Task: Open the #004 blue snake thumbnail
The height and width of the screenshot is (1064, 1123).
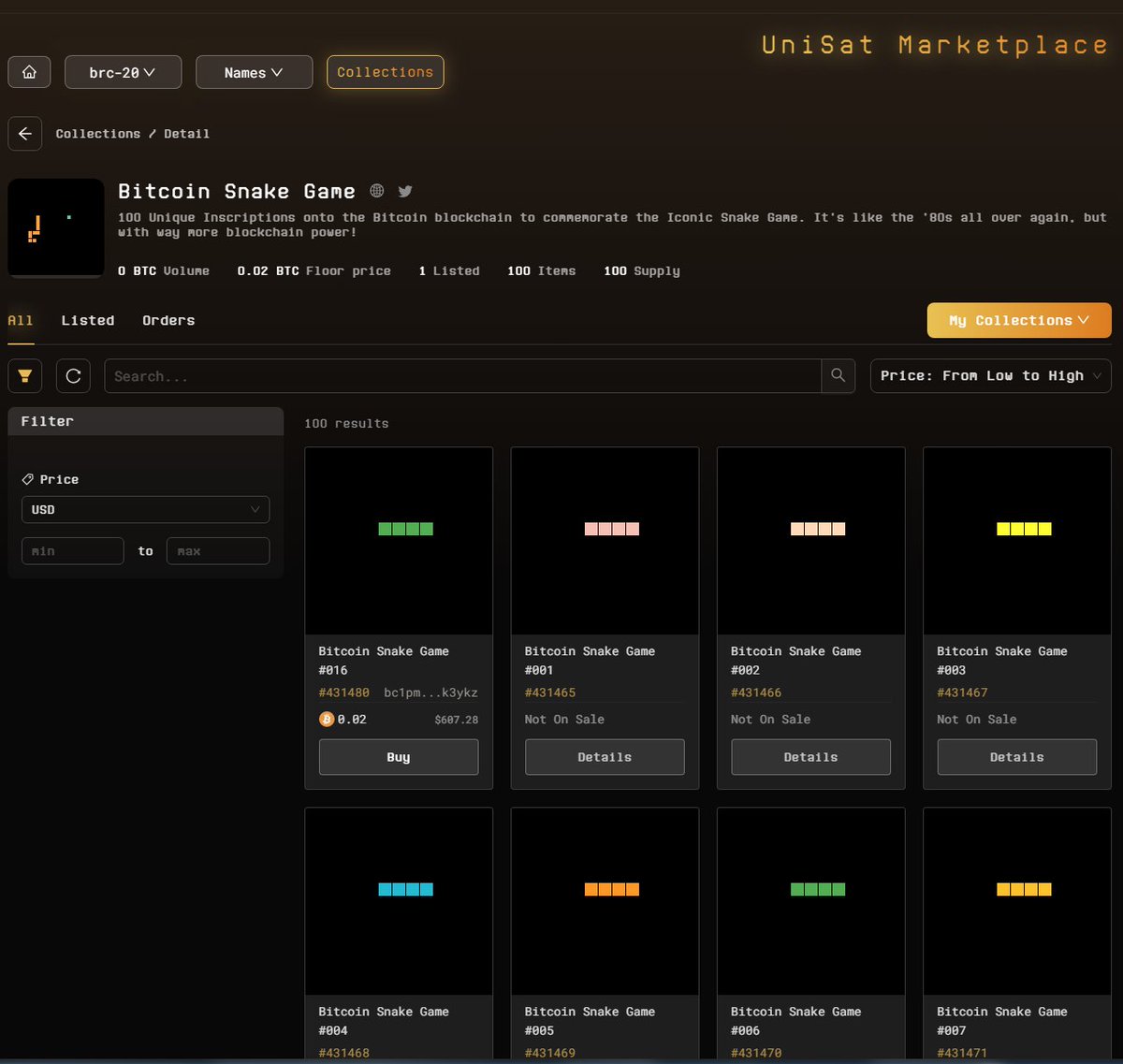Action: click(399, 901)
